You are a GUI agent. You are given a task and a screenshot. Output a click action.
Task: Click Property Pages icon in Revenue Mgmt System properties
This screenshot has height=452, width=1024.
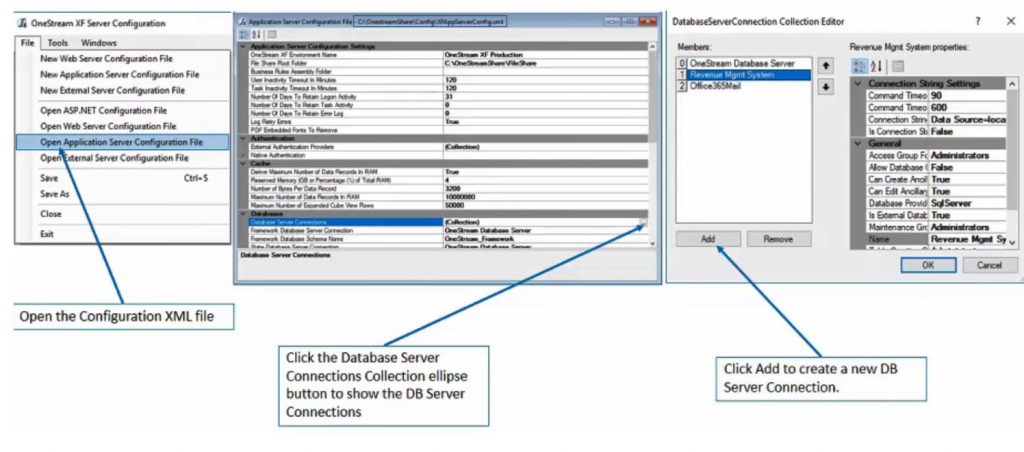point(897,66)
